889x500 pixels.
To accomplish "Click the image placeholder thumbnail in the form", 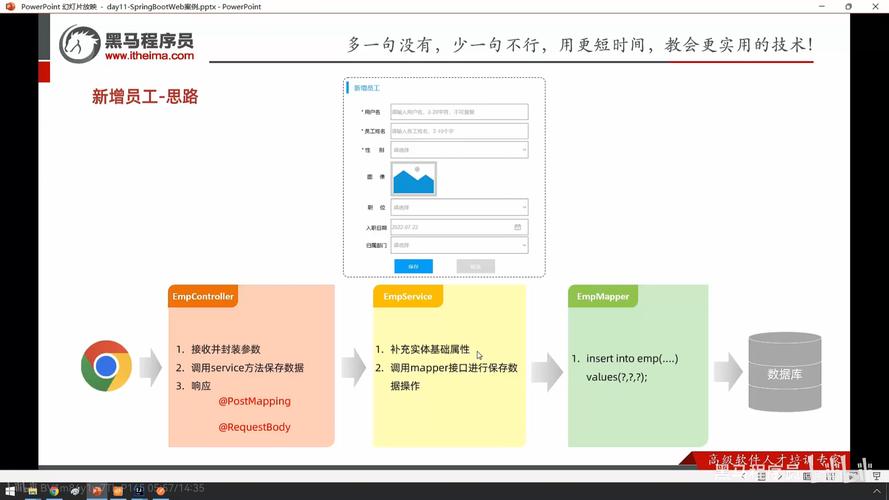I will [413, 179].
